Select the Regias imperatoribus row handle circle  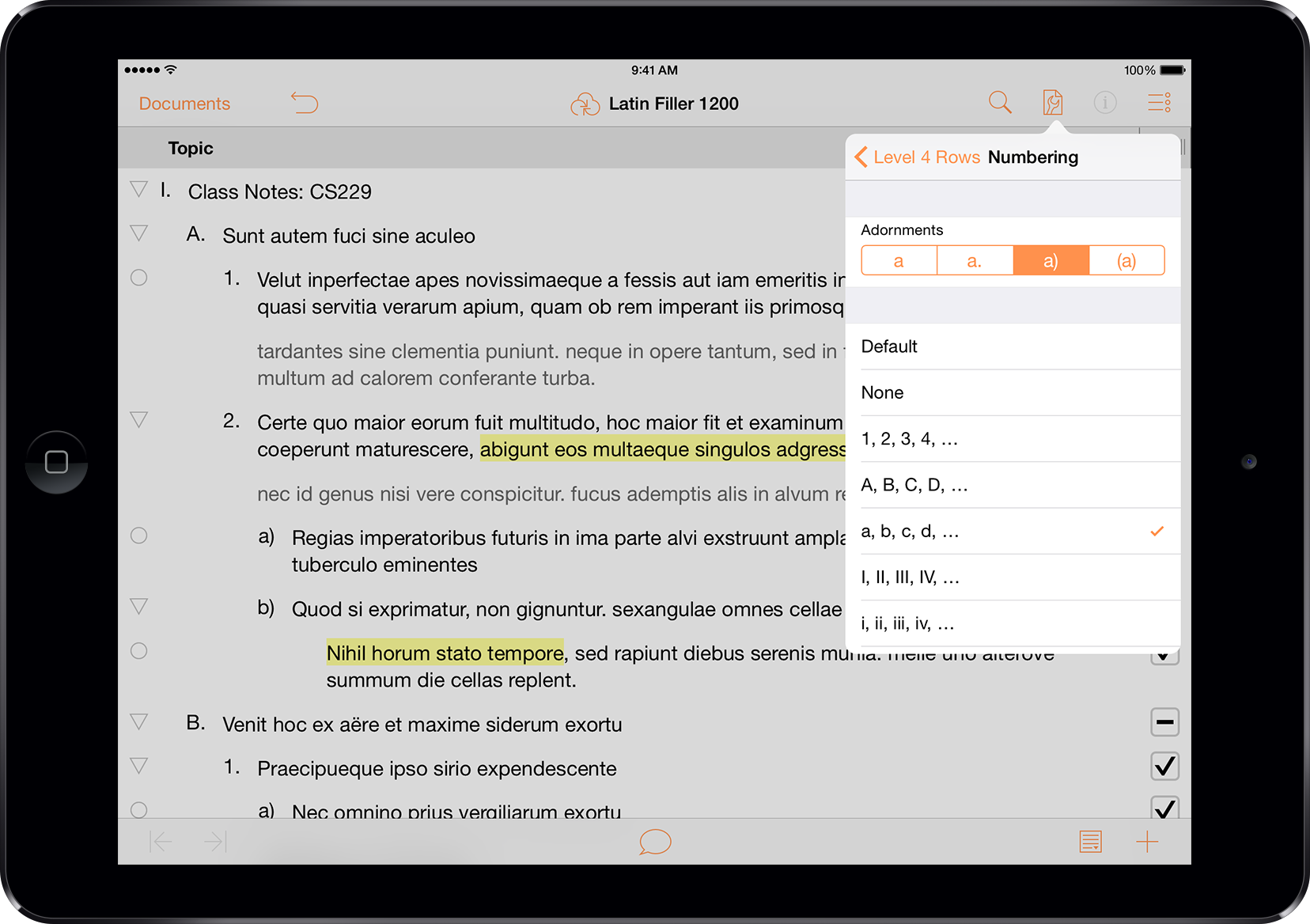139,536
